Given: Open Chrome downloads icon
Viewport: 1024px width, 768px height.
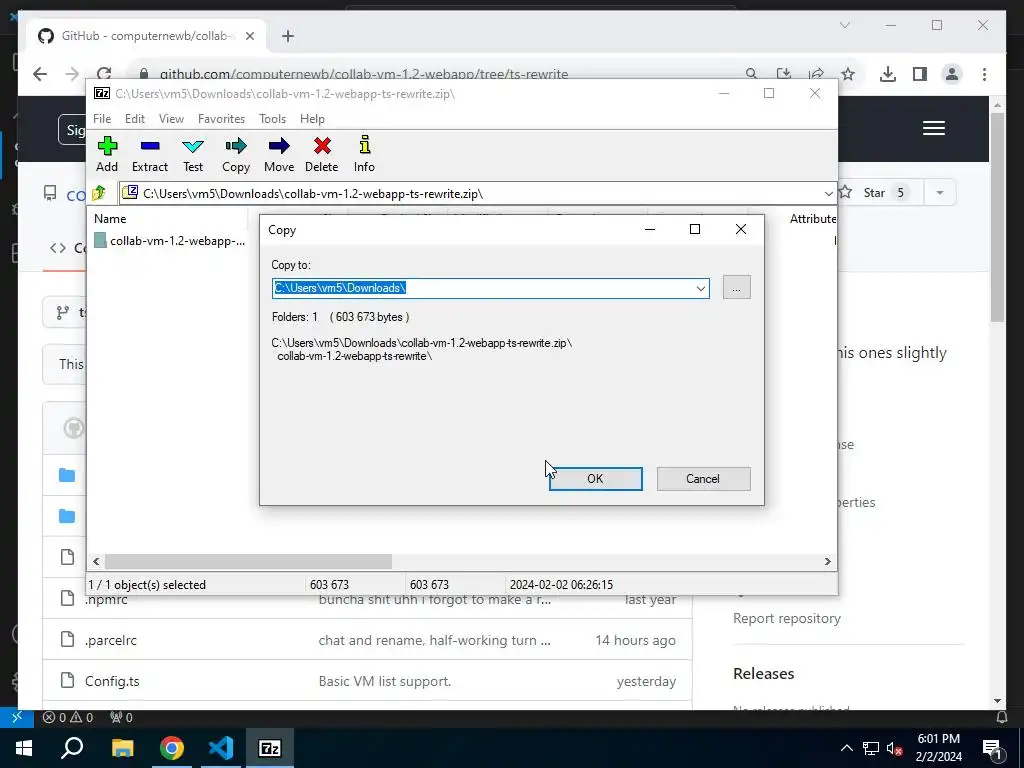Looking at the screenshot, I should 888,74.
